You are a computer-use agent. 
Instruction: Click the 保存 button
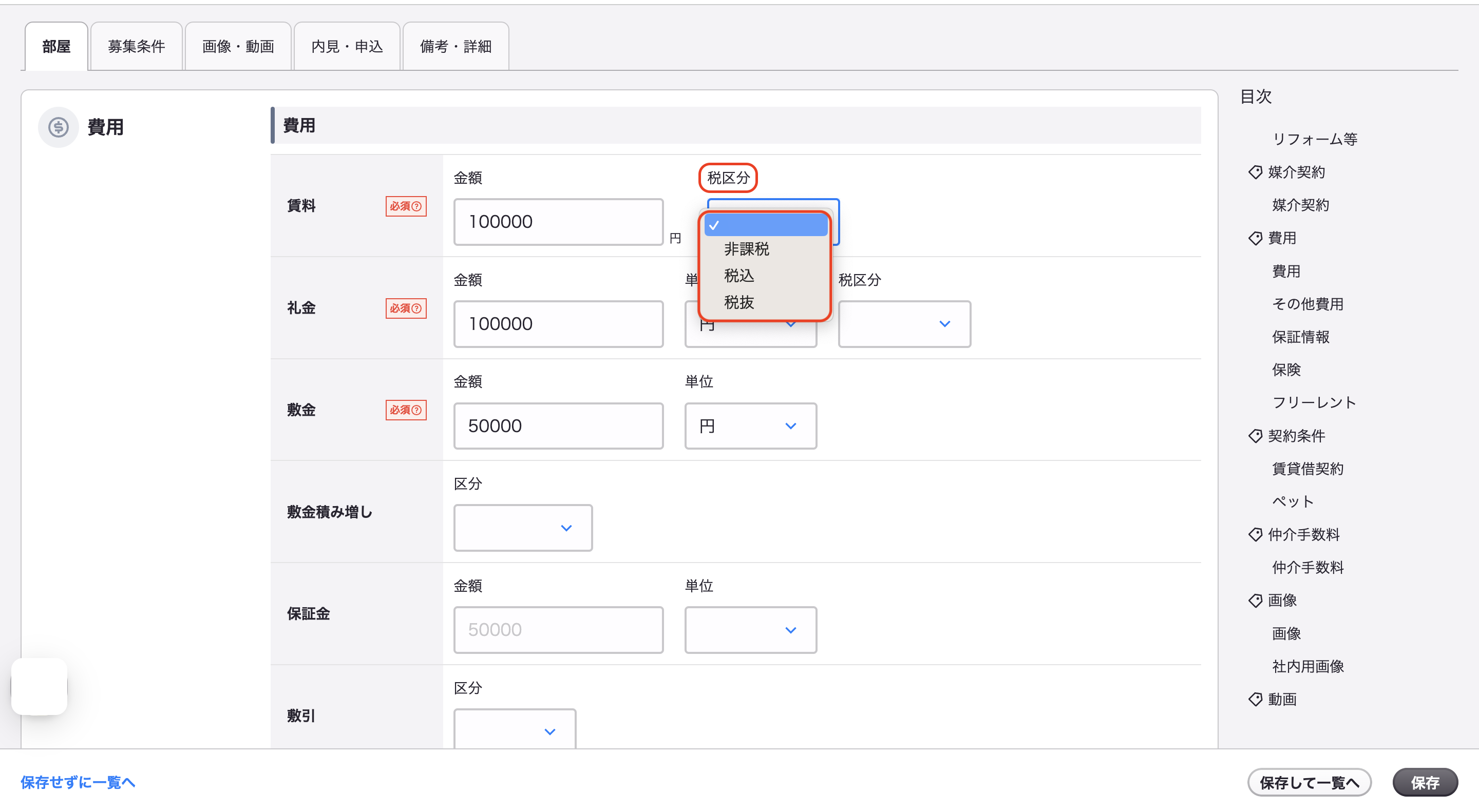(x=1425, y=783)
